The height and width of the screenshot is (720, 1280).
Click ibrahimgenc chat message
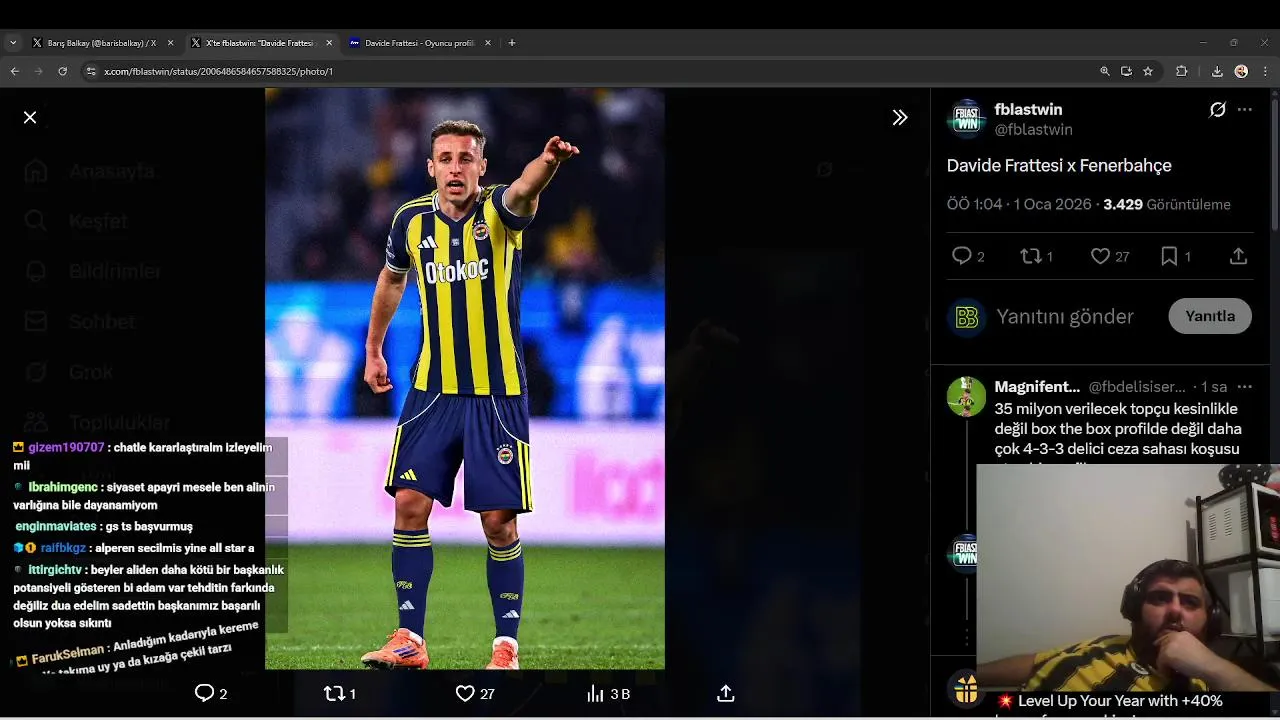(x=144, y=496)
